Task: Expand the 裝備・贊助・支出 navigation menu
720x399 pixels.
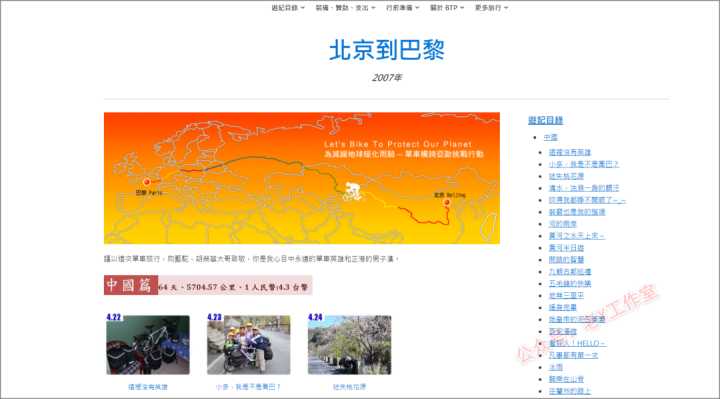Action: pyautogui.click(x=345, y=8)
